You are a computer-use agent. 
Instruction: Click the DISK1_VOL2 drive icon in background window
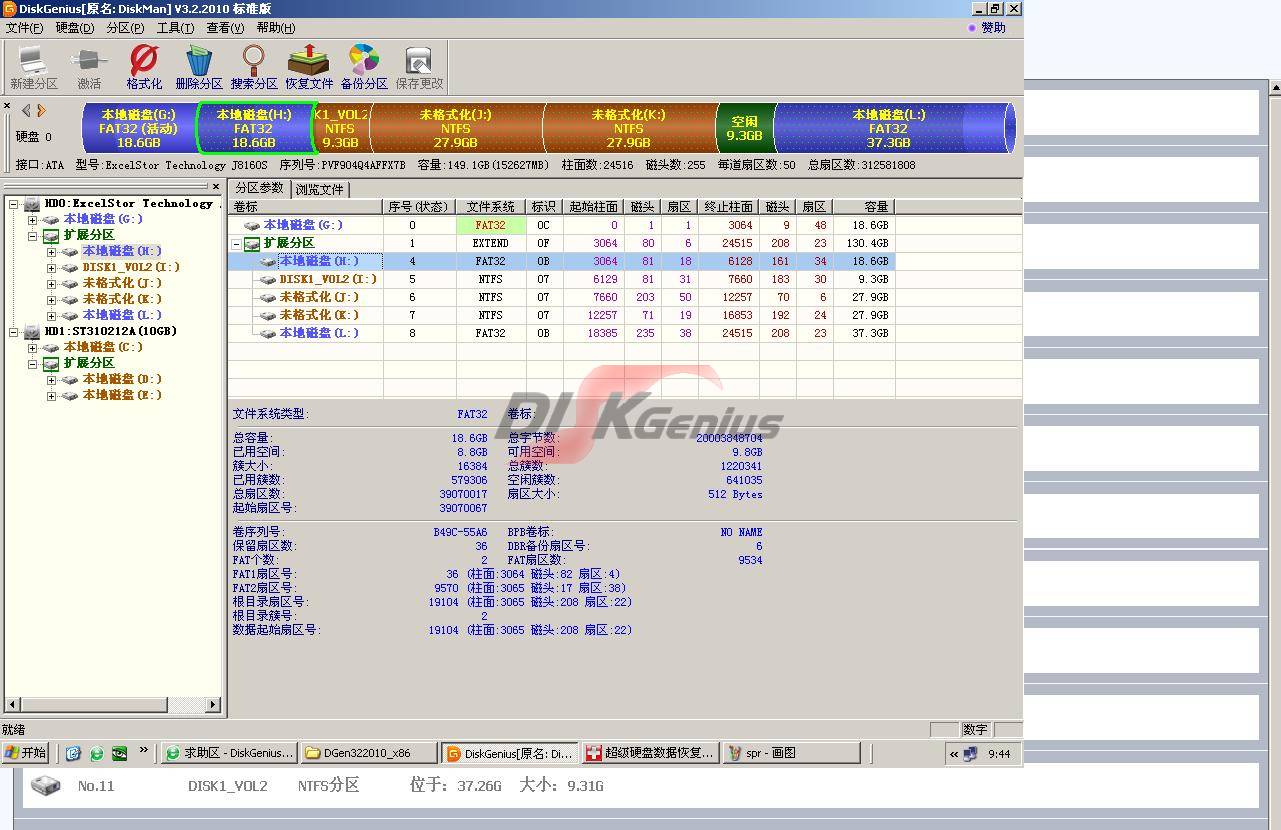coord(45,785)
